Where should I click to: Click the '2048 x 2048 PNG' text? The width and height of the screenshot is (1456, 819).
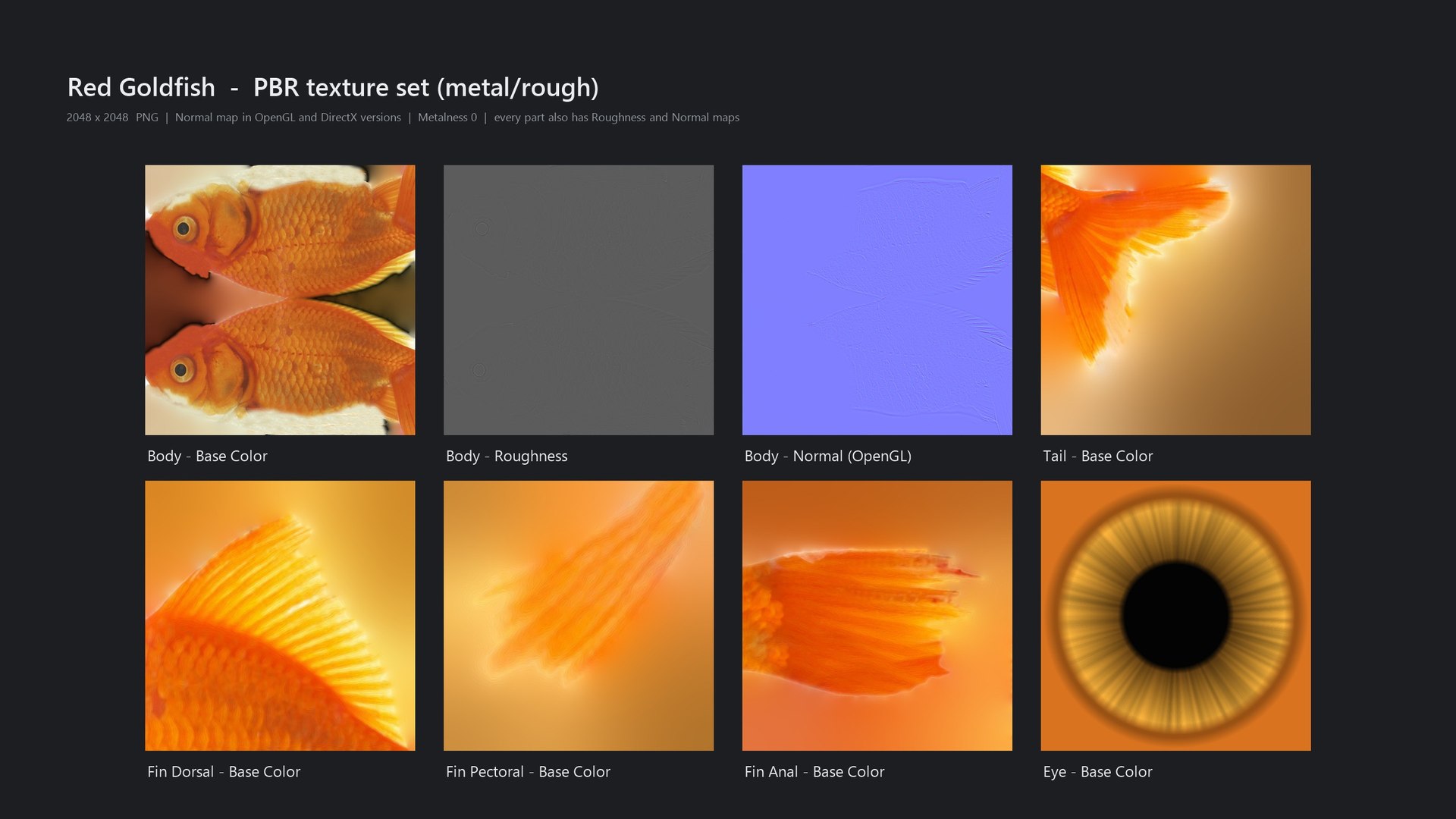pos(112,118)
